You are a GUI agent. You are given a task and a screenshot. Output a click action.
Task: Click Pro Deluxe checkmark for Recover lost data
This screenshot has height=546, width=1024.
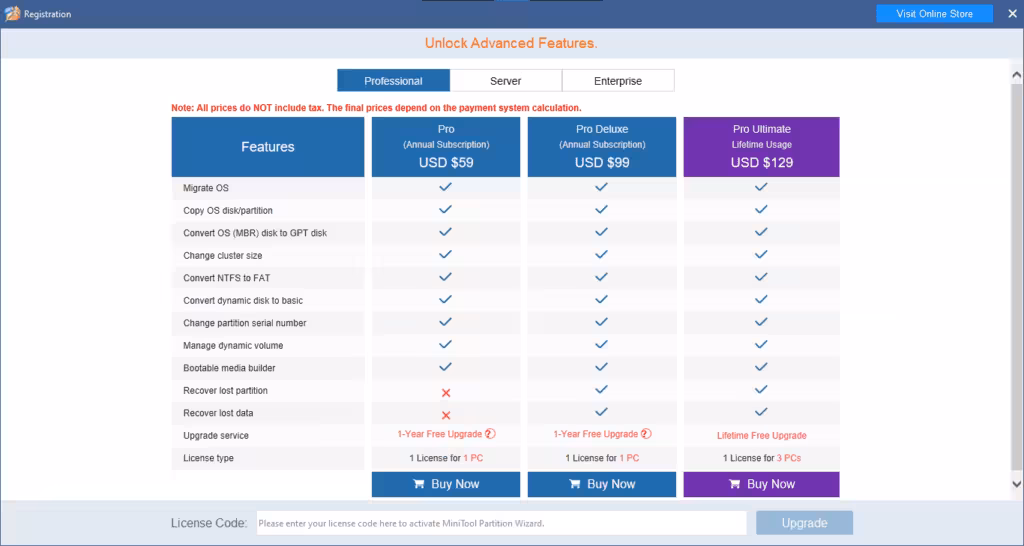coord(601,412)
